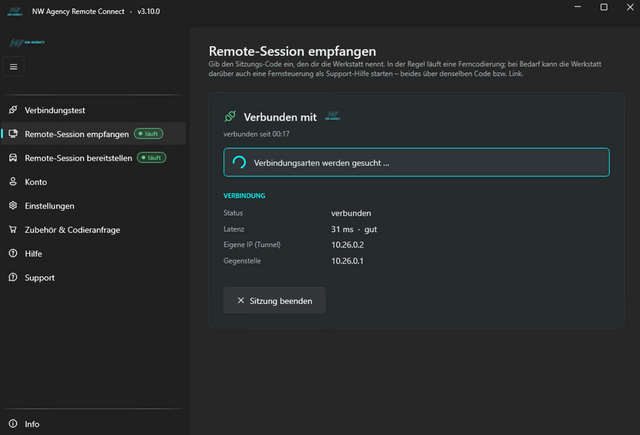Image resolution: width=640 pixels, height=435 pixels.
Task: Minimize the application window
Action: [x=578, y=7]
